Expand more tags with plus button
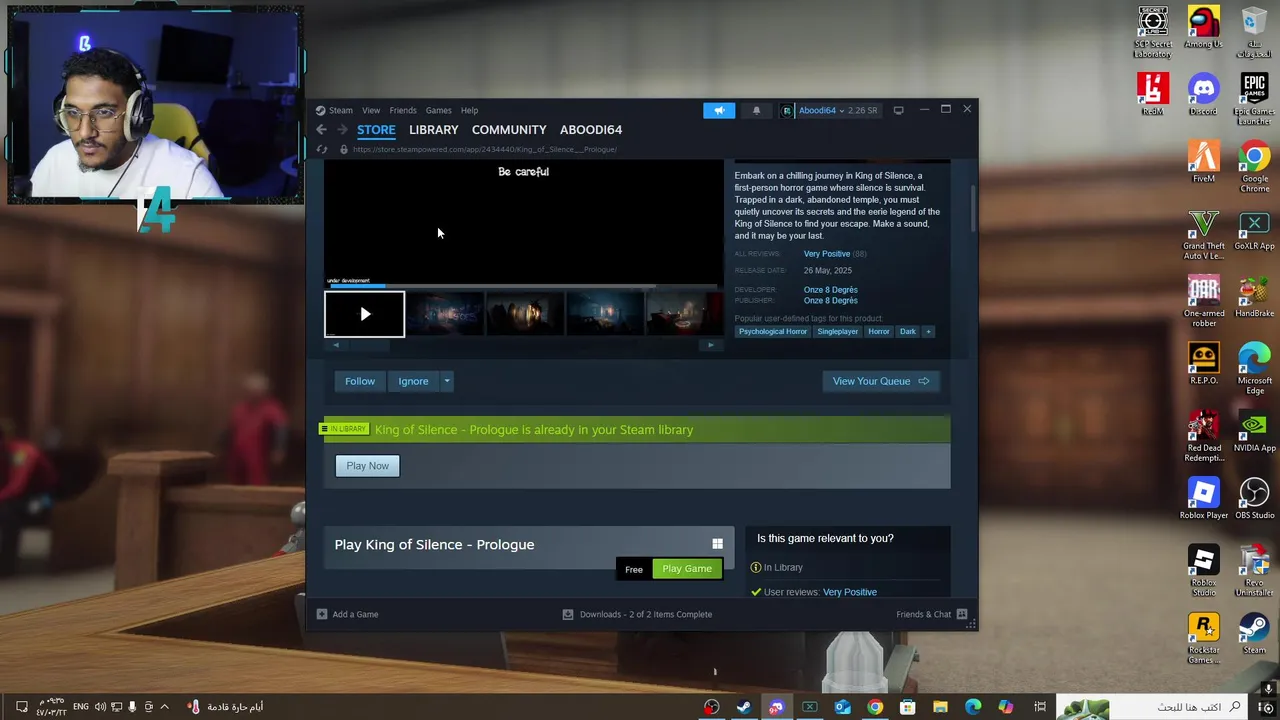 click(x=928, y=331)
